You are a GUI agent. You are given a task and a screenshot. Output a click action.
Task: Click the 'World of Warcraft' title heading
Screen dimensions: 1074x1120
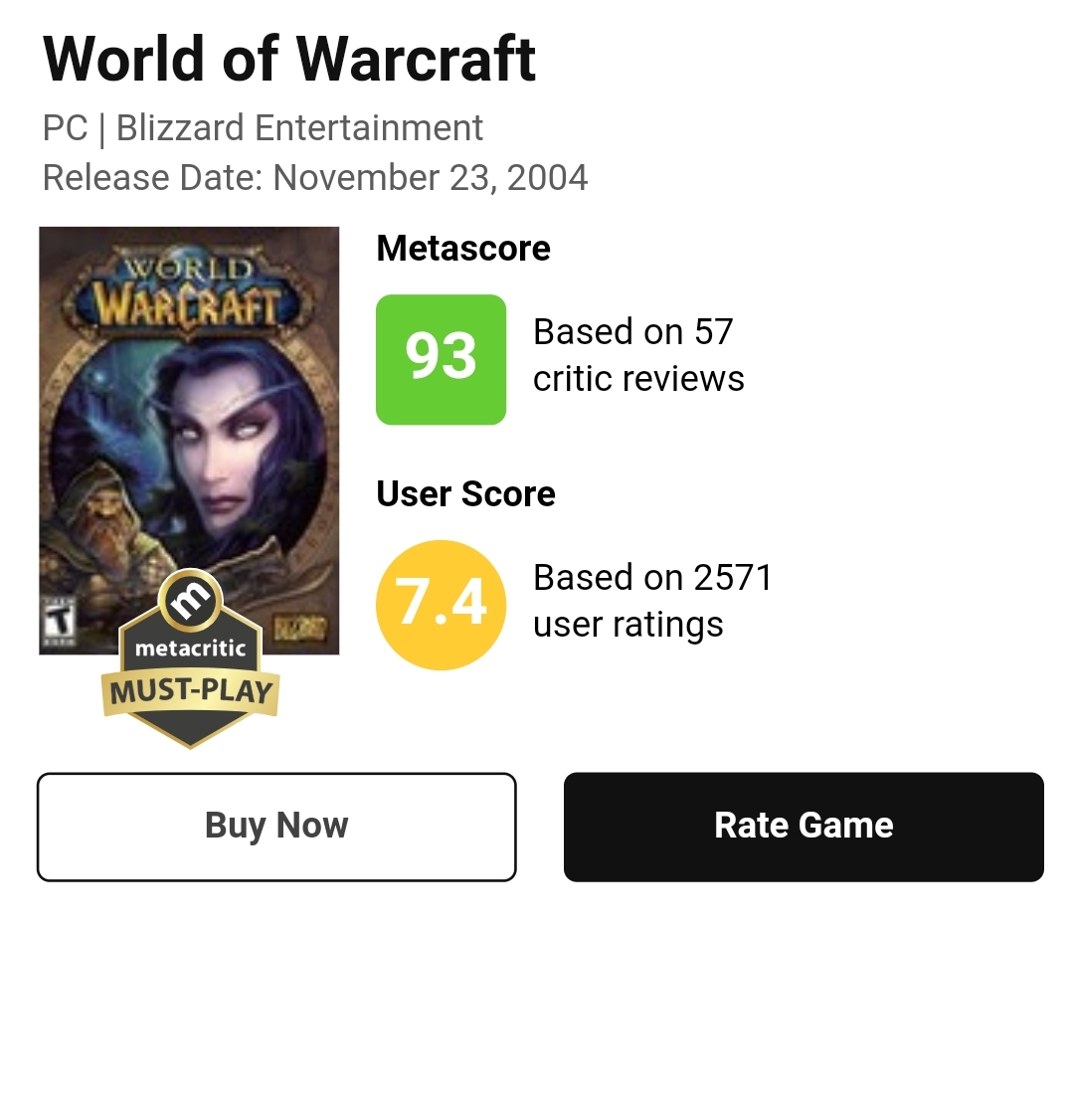click(x=289, y=59)
